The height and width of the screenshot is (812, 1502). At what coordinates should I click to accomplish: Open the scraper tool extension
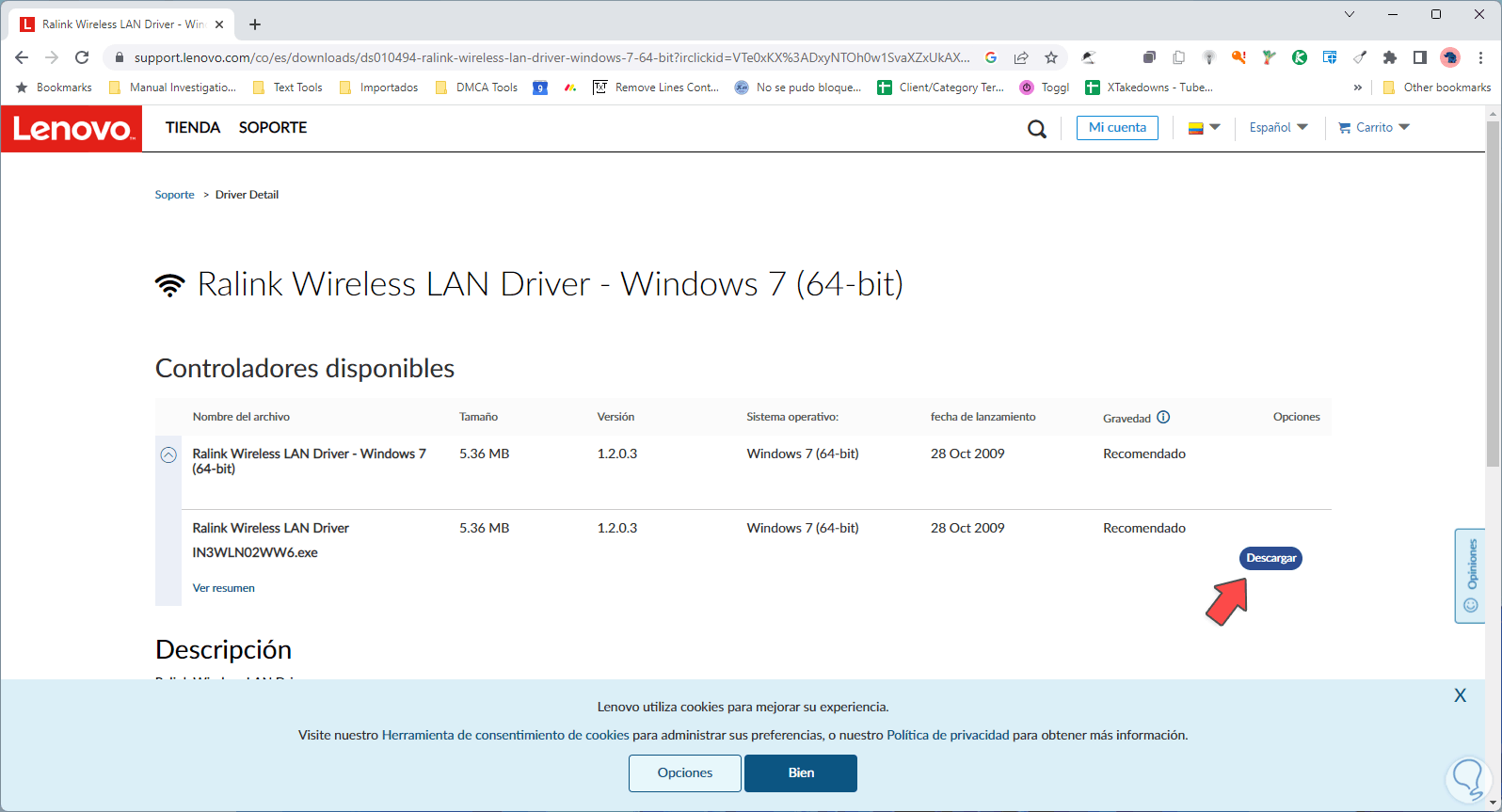point(1360,57)
